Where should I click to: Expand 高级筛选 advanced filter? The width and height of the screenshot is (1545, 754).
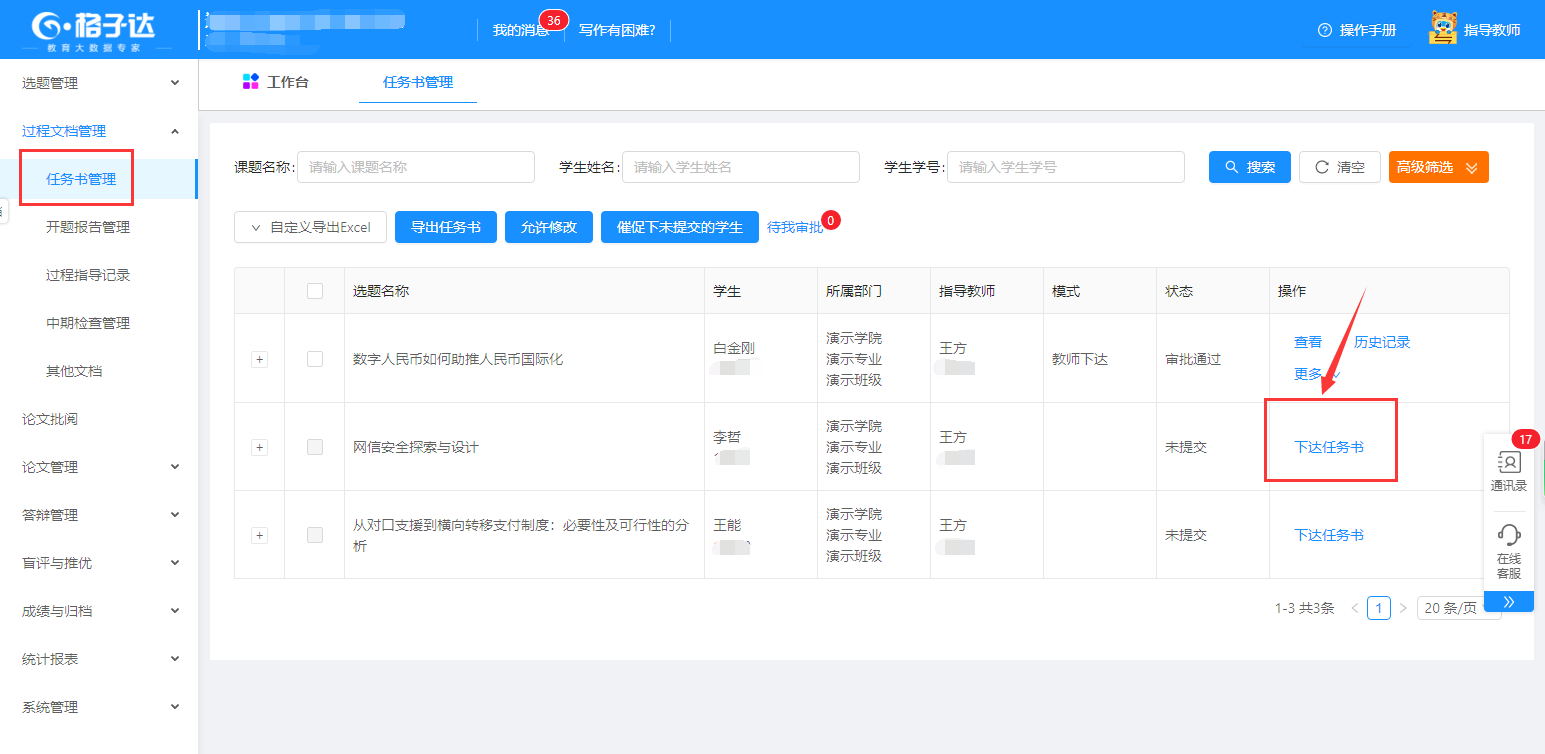[1438, 167]
